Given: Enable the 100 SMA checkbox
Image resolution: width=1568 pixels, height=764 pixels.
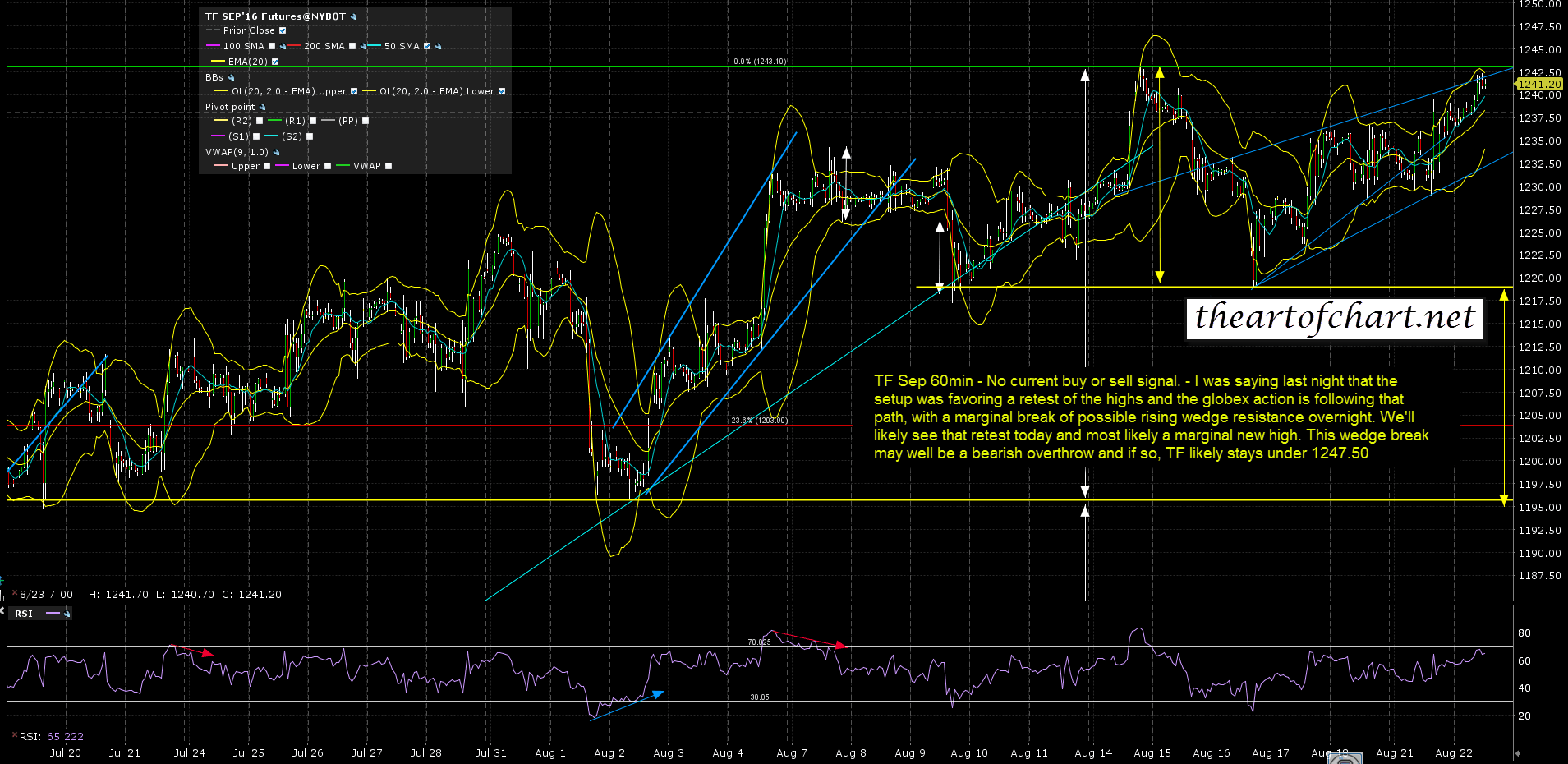Looking at the screenshot, I should click(272, 46).
